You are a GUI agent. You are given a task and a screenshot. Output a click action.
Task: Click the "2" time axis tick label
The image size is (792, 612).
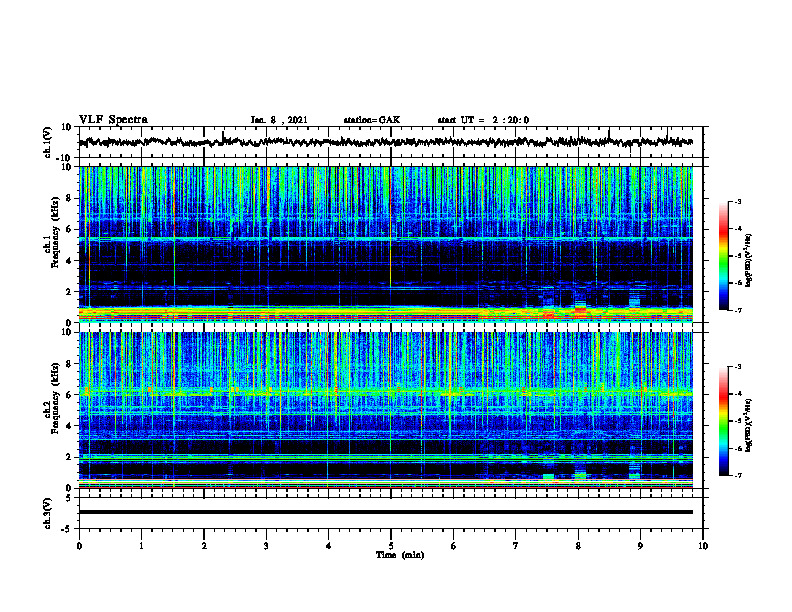point(204,546)
